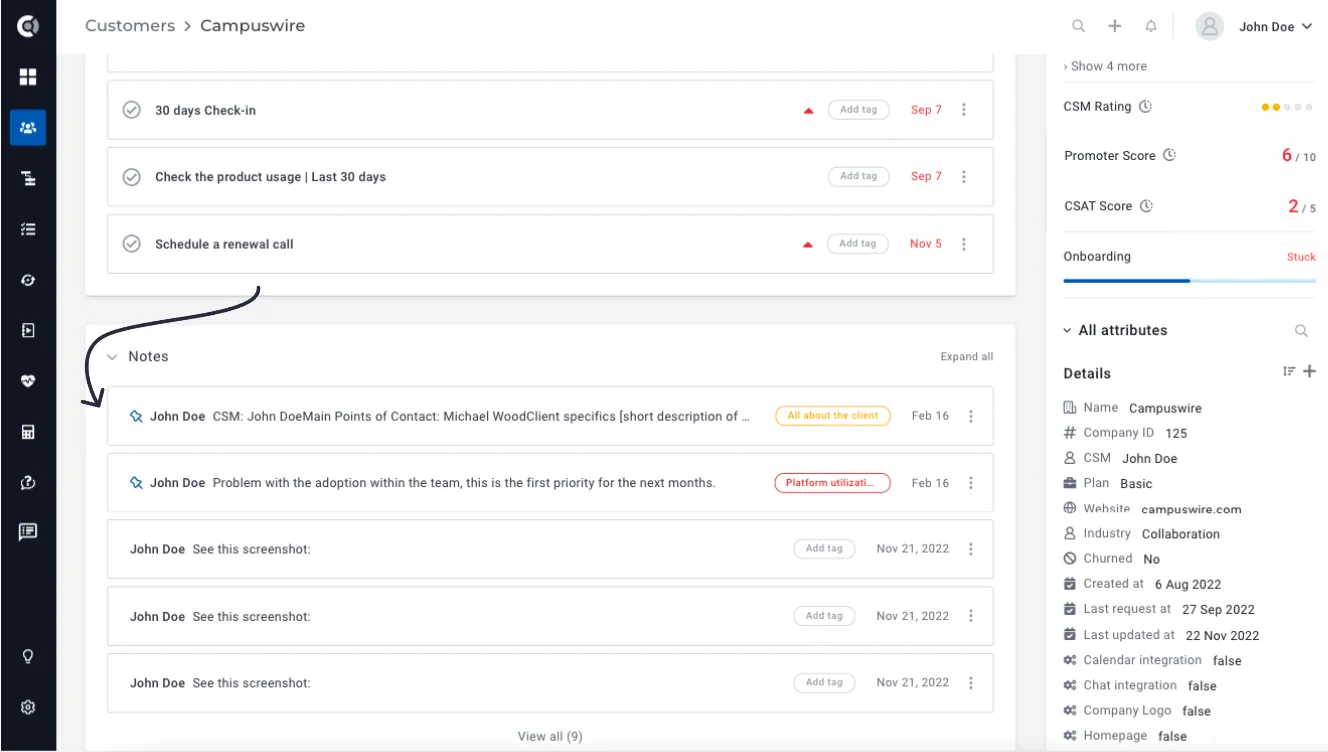
Task: Mark Schedule a renewal call complete
Action: [131, 244]
